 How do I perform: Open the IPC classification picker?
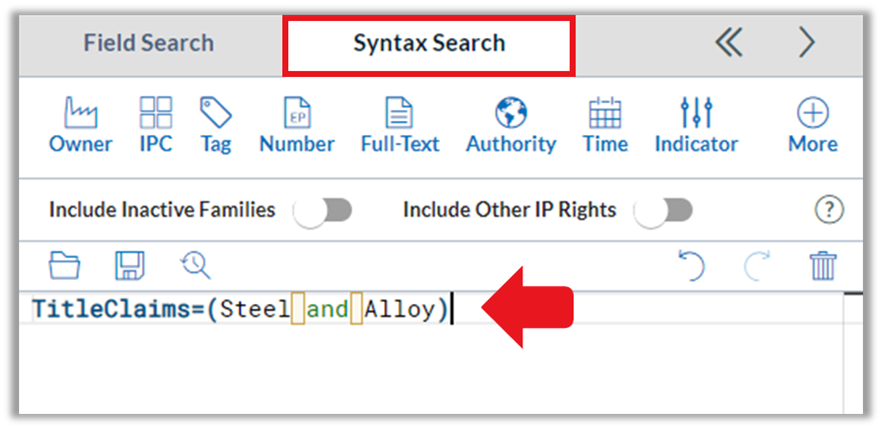(156, 125)
